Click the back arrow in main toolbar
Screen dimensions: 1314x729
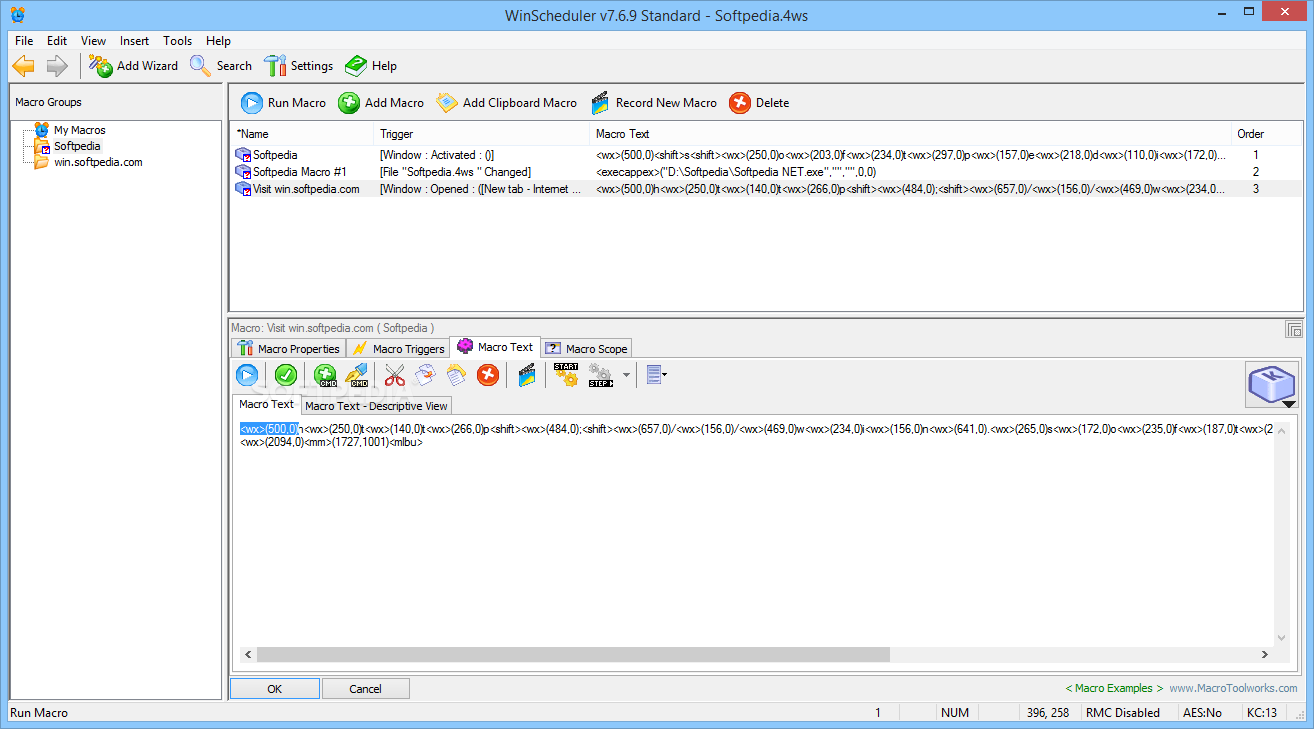23,66
